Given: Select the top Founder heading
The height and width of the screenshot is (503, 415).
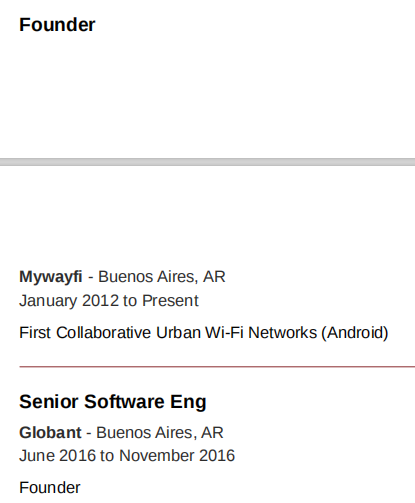Looking at the screenshot, I should click(57, 25).
